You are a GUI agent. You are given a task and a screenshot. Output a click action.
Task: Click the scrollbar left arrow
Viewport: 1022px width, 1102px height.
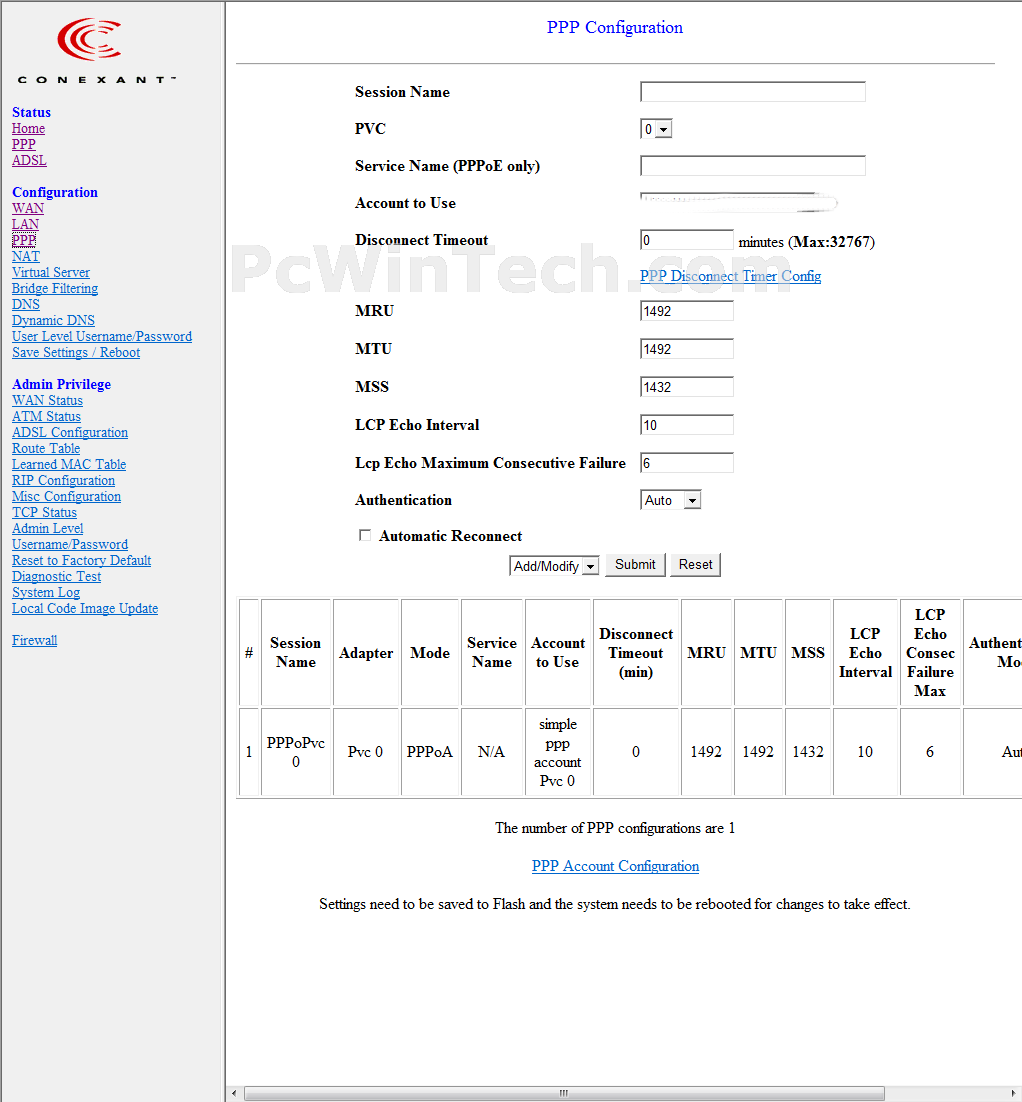(x=234, y=1093)
